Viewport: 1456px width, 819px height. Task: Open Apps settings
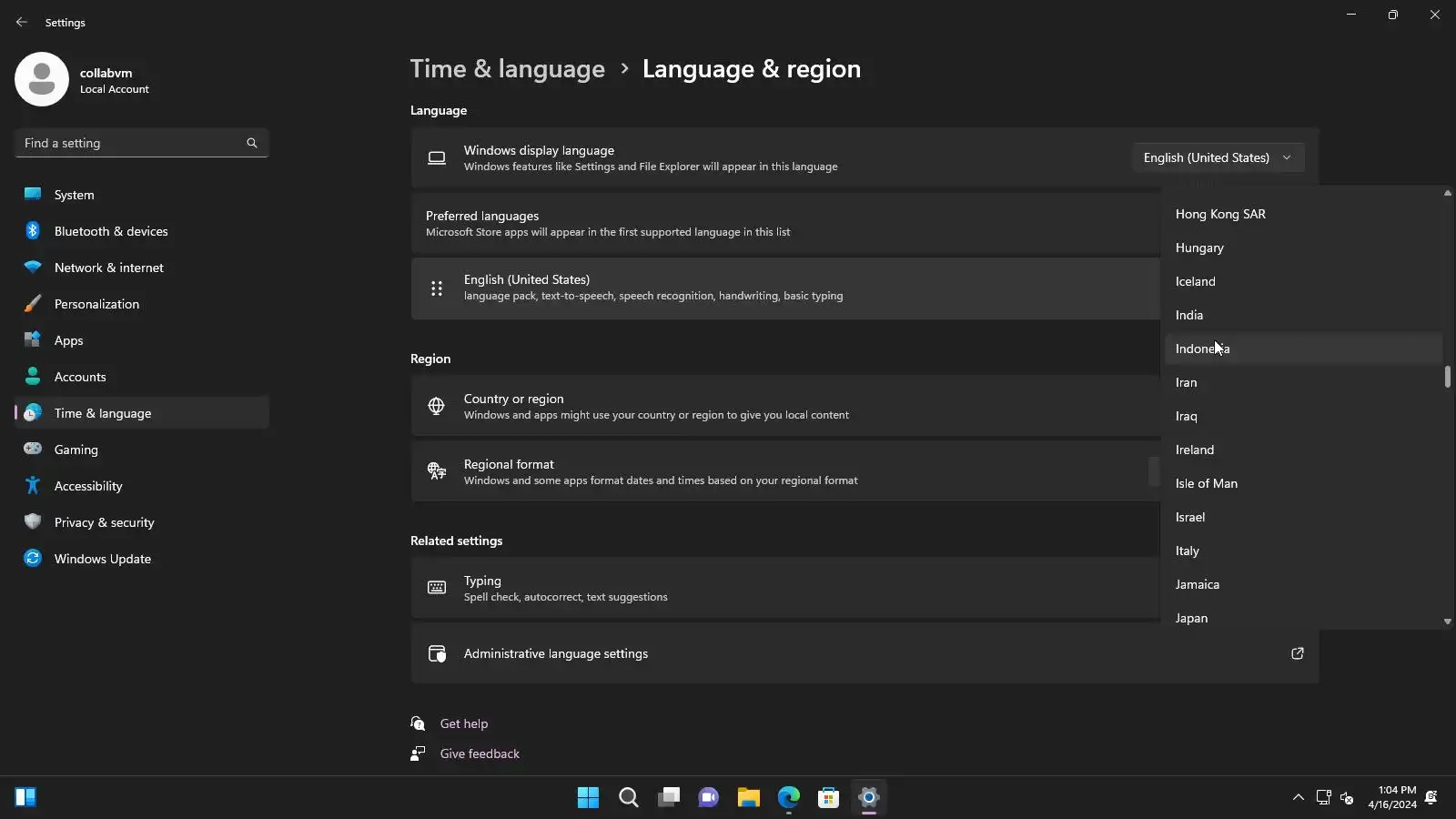pyautogui.click(x=142, y=340)
